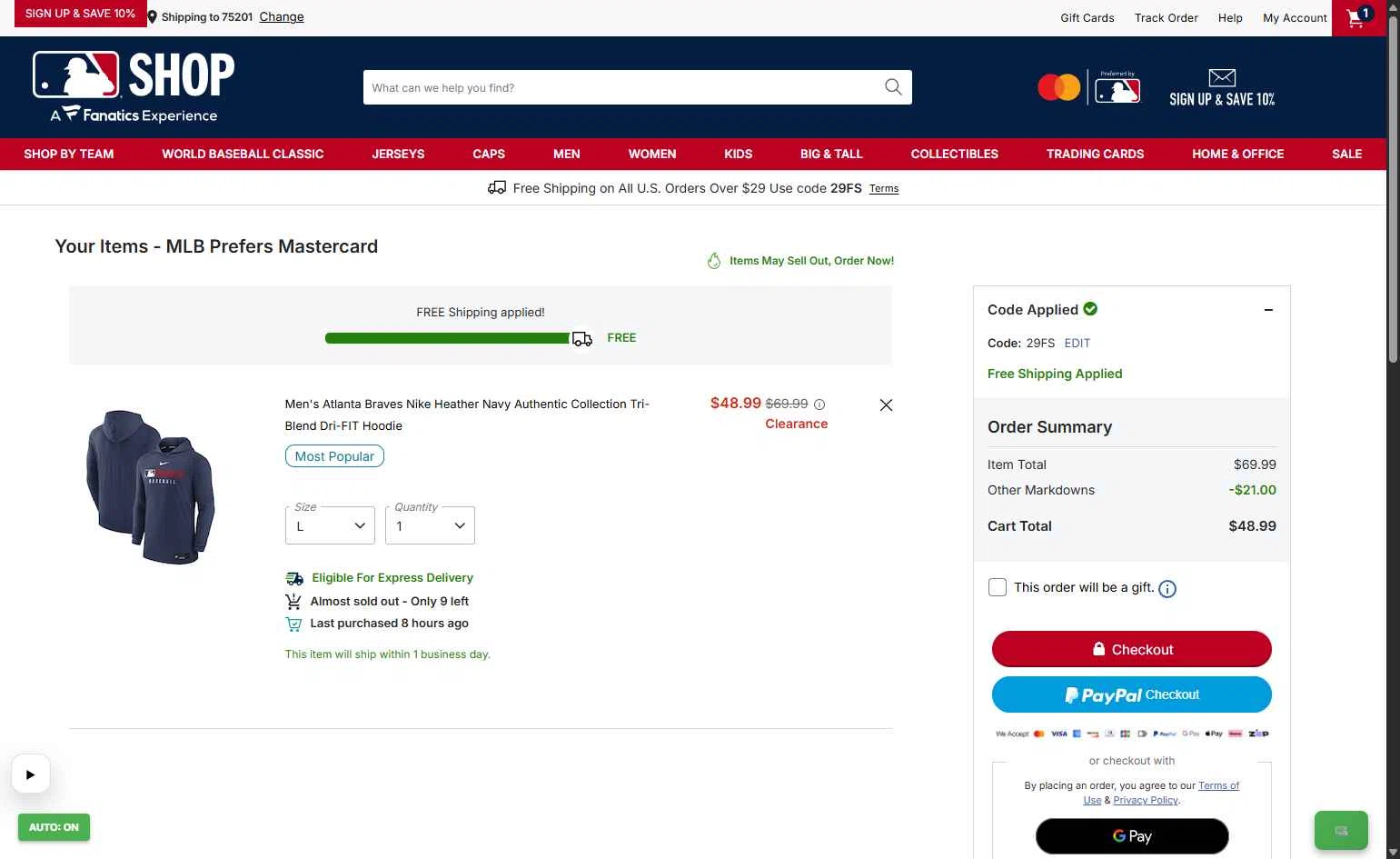The height and width of the screenshot is (859, 1400).
Task: Click header SIGN UP & SAVE 10% text
Action: tap(1222, 99)
